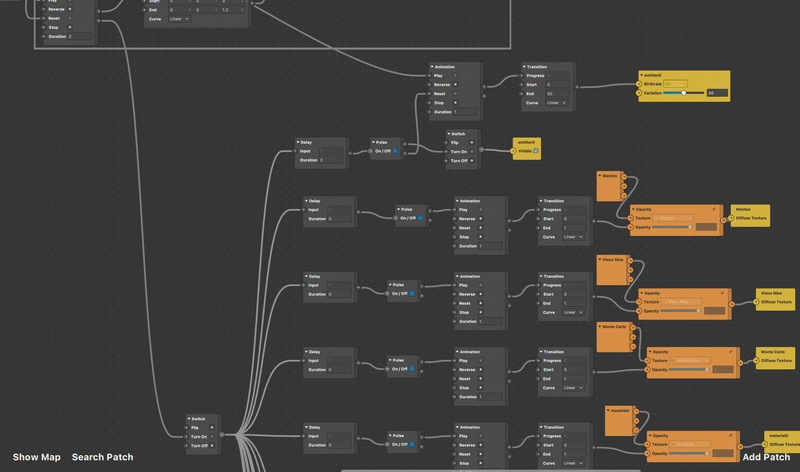Screen dimensions: 800x472
Task: Click the emitter0 Birthrate input port
Action: pos(639,84)
